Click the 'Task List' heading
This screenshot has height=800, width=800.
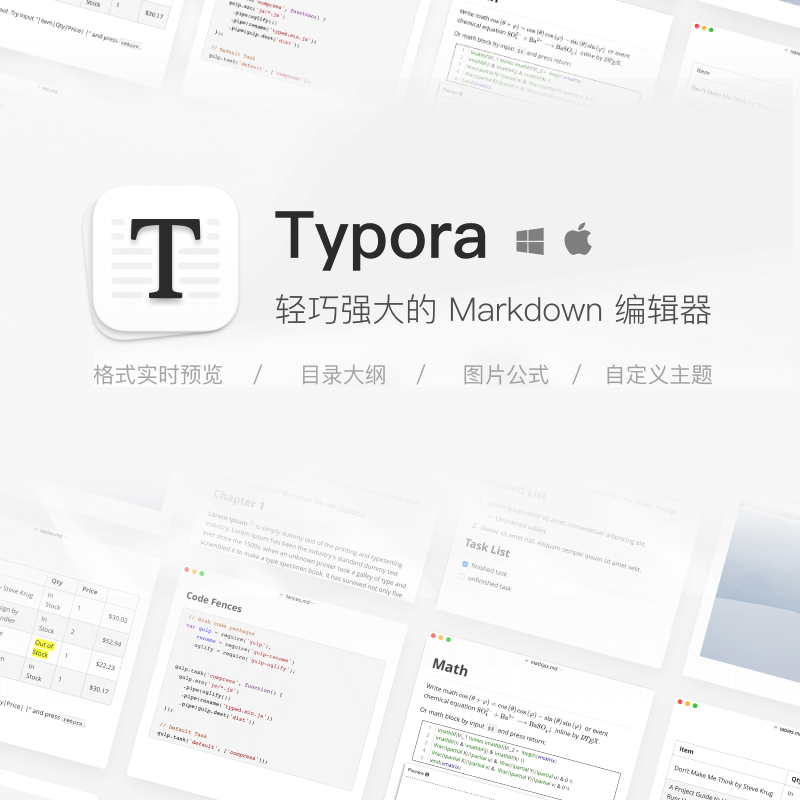click(487, 548)
